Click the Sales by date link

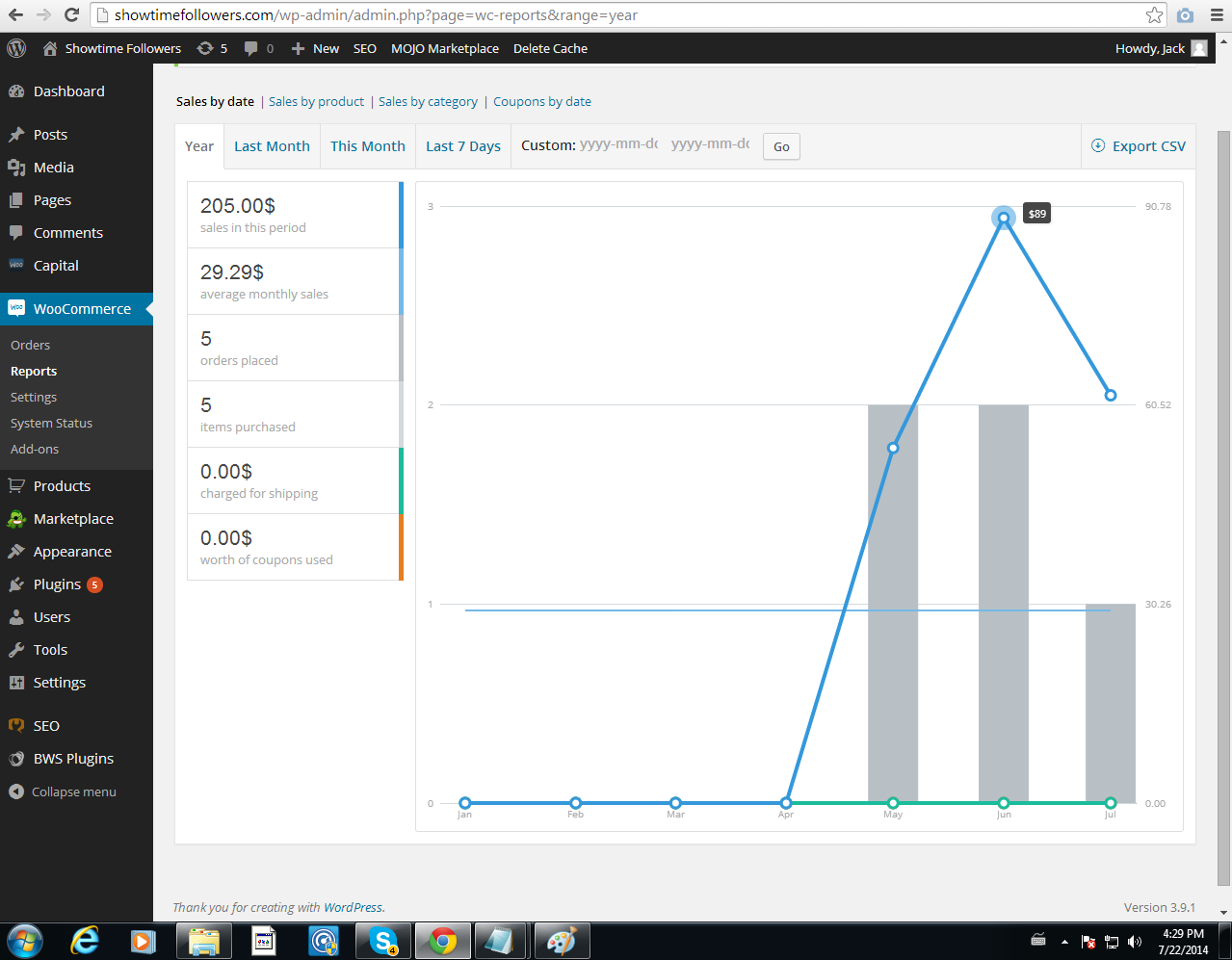[215, 101]
